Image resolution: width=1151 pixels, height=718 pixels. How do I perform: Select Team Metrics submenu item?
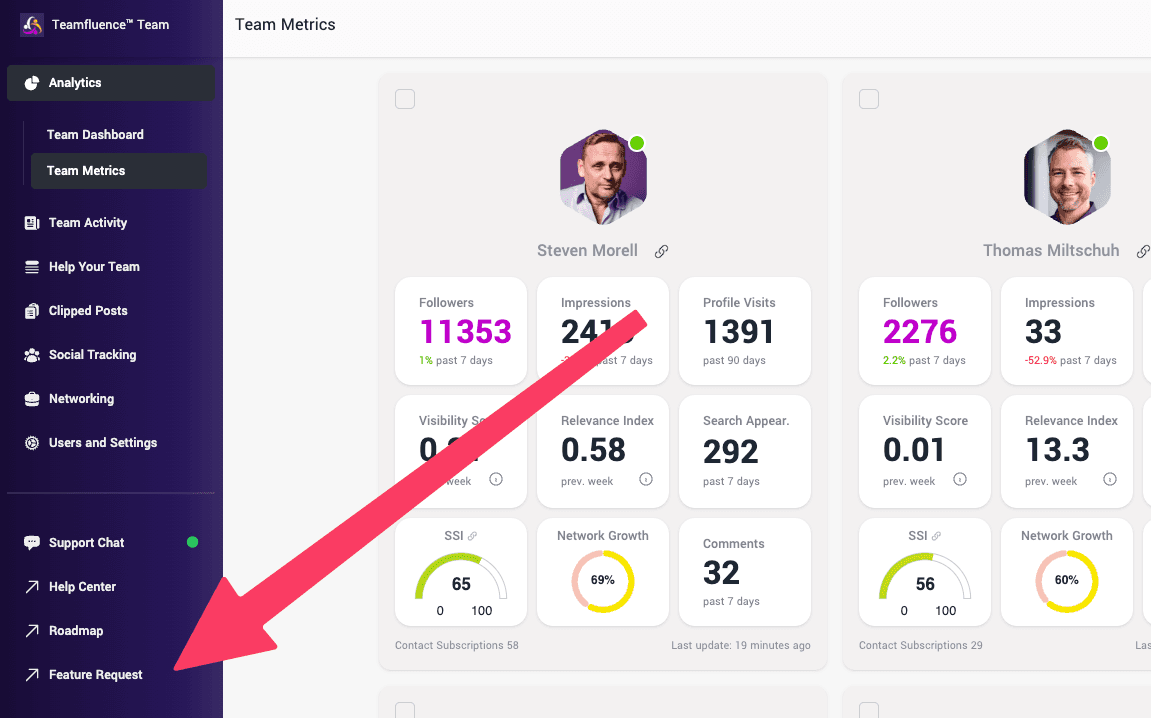pyautogui.click(x=118, y=170)
